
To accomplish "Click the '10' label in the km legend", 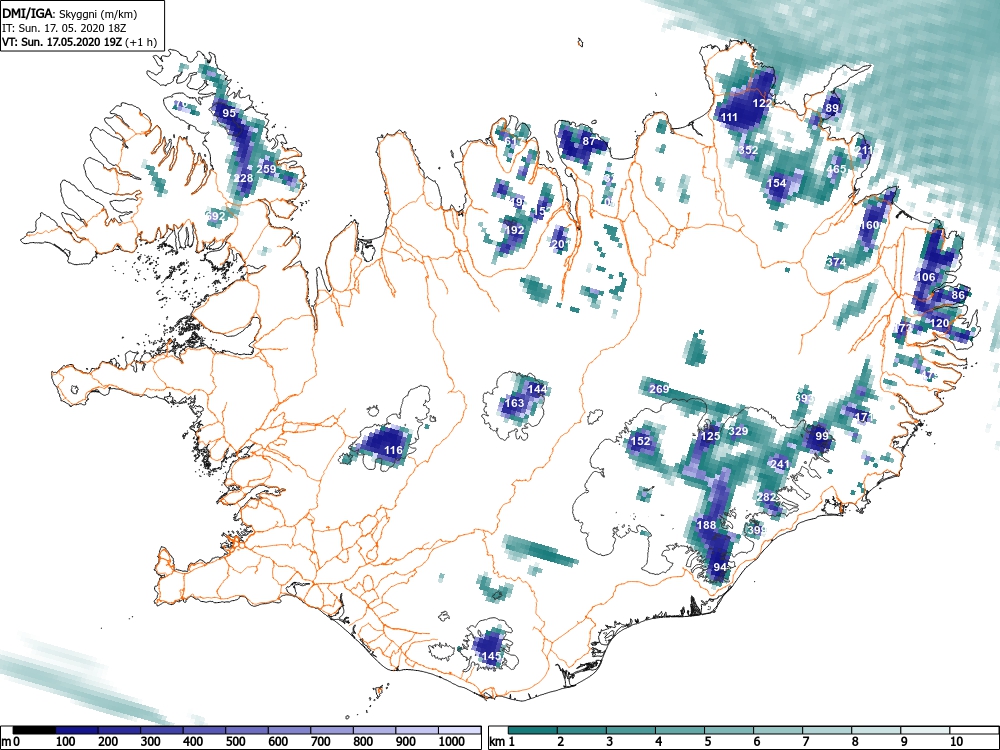I will tap(955, 742).
